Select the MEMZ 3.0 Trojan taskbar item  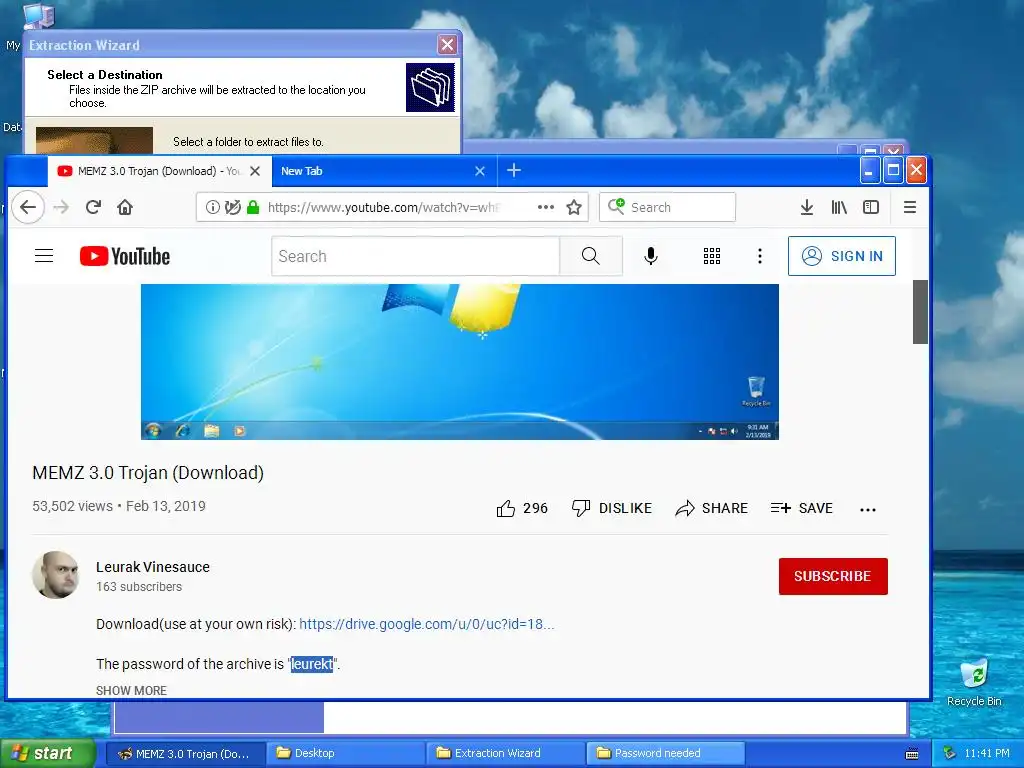185,753
